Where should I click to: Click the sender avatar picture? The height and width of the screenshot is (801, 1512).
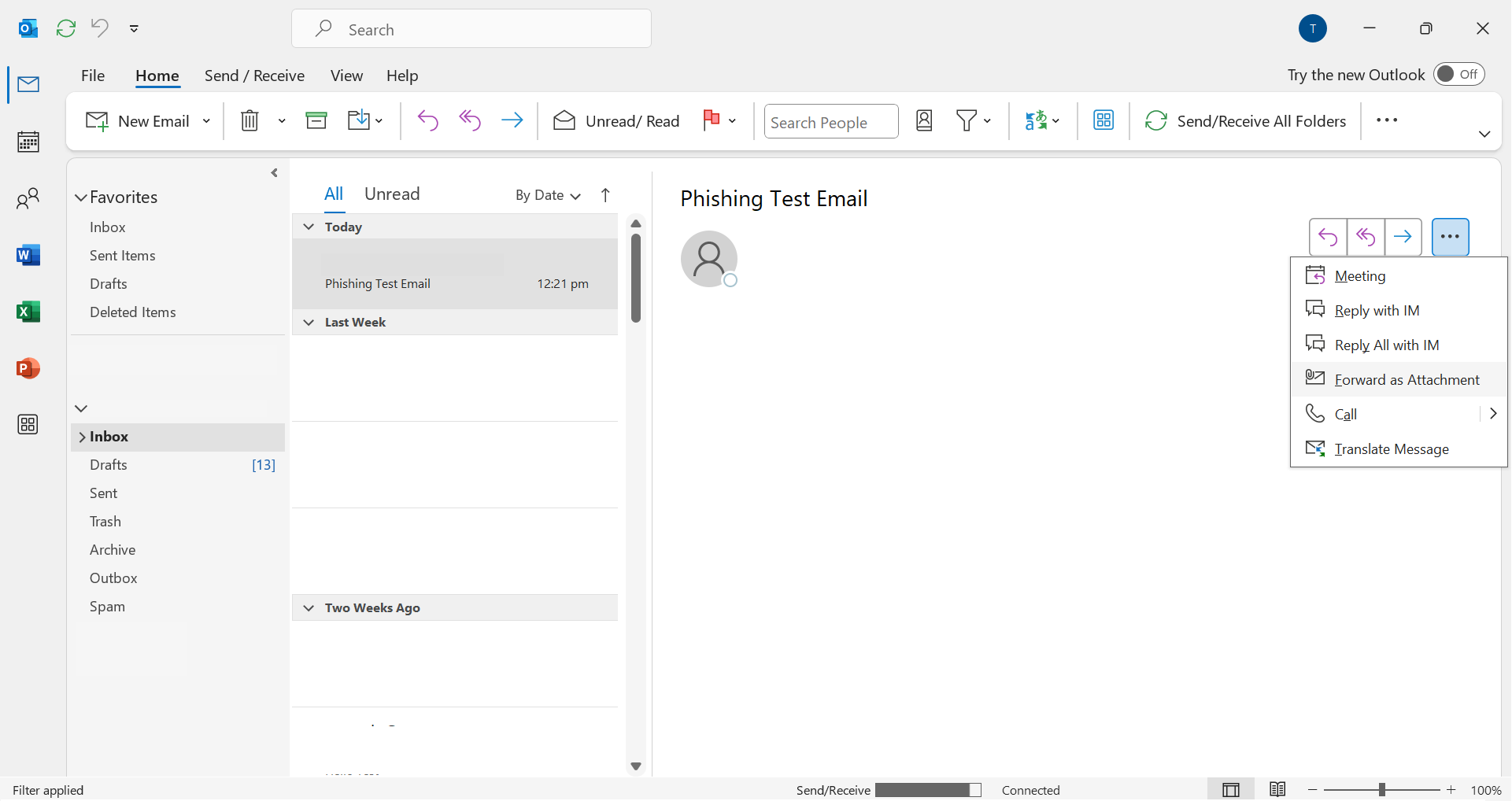coord(709,259)
